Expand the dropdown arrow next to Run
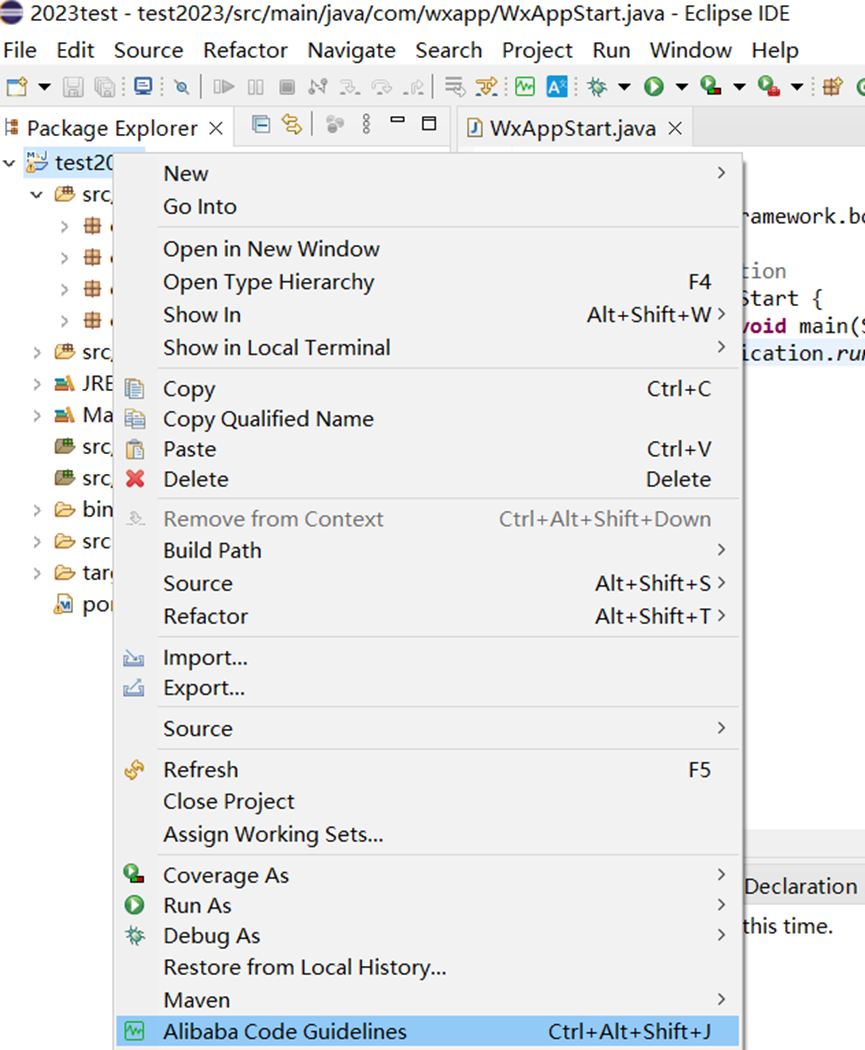 (681, 88)
